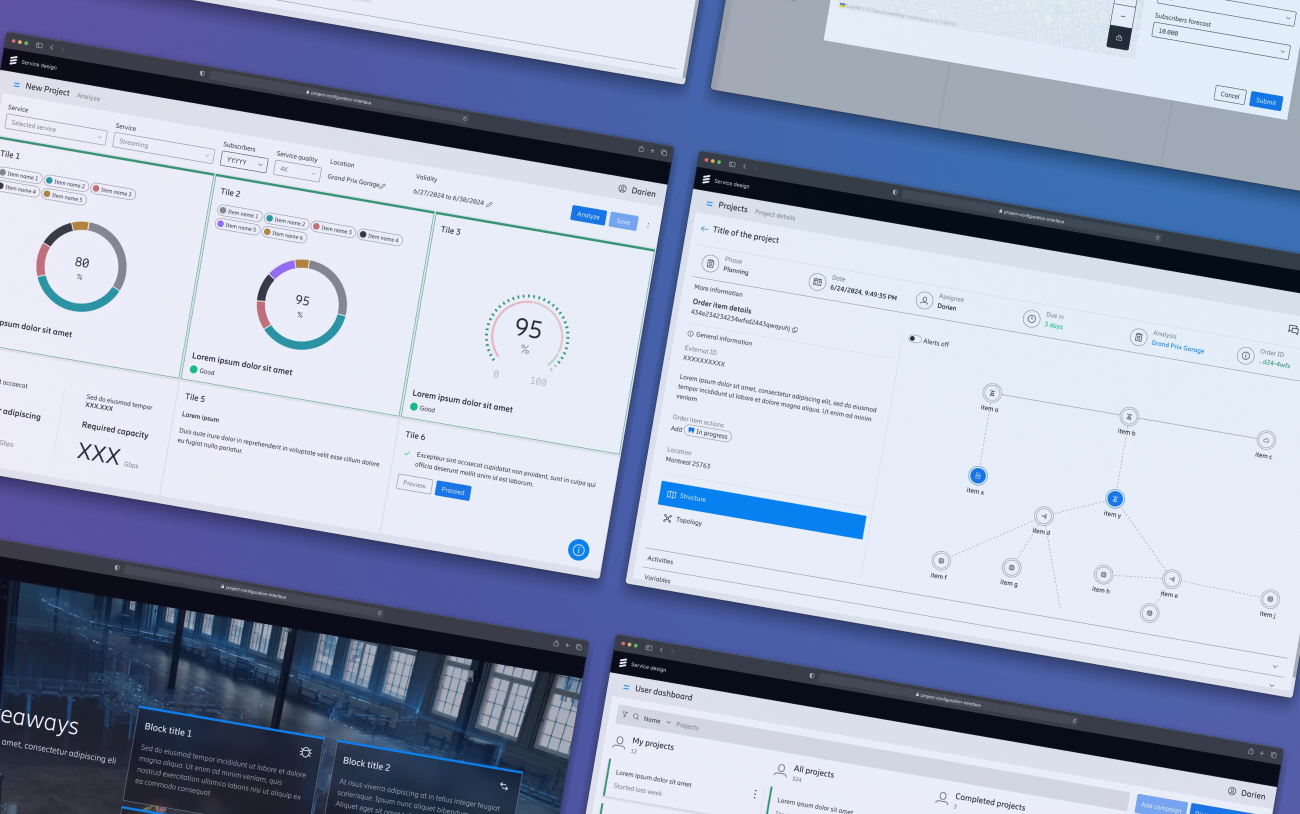The image size is (1300, 814).
Task: Open the hamburger menu beside Projects
Action: point(709,204)
